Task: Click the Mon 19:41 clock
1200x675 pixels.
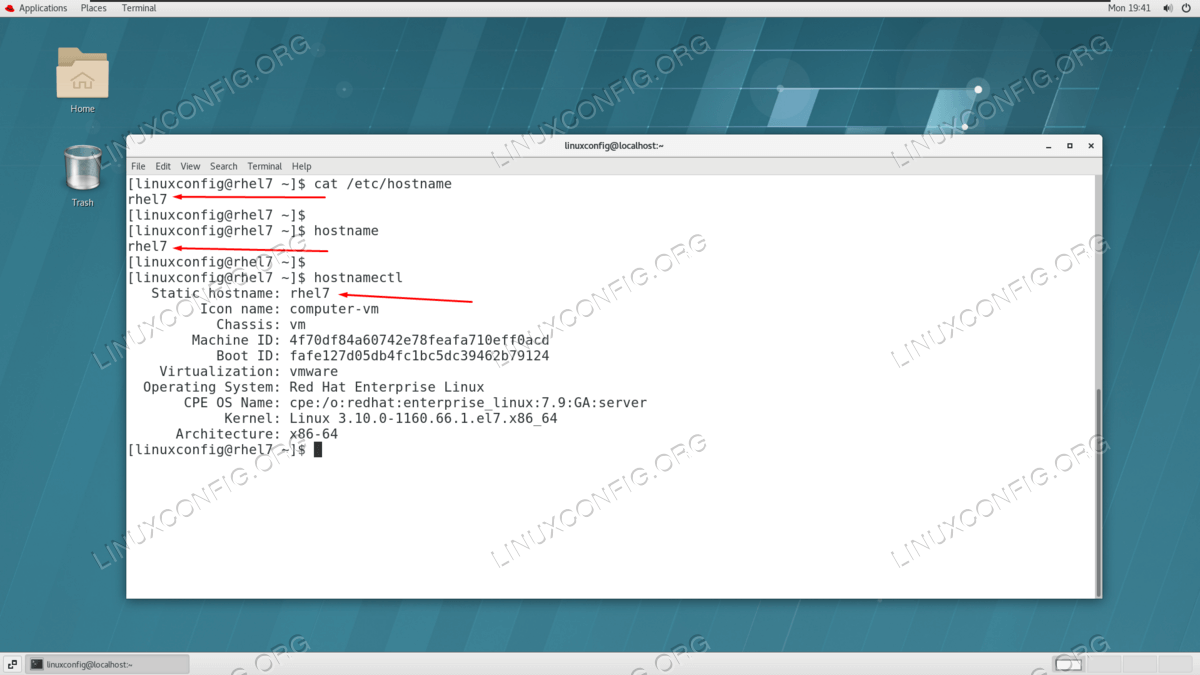Action: coord(1129,8)
